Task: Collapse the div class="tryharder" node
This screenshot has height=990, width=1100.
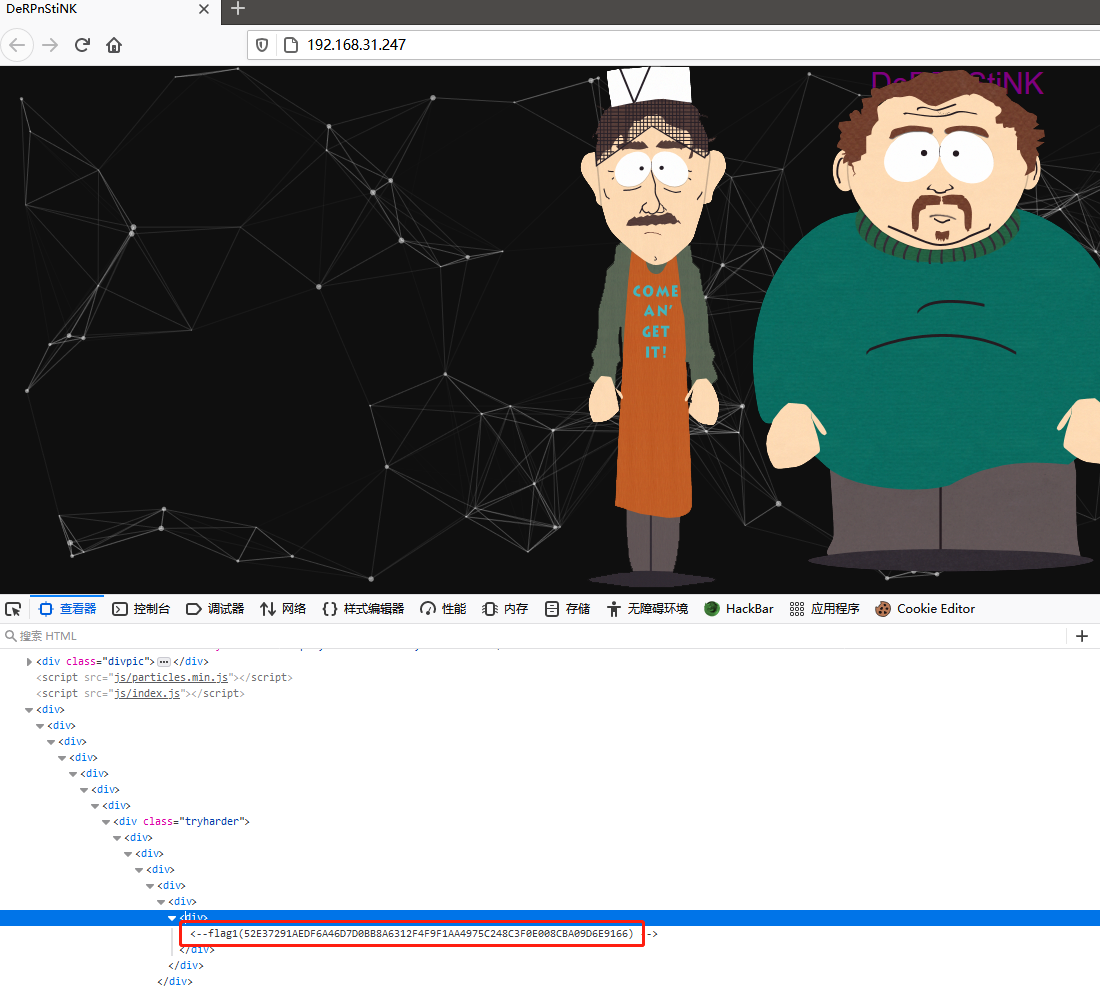Action: (x=106, y=822)
